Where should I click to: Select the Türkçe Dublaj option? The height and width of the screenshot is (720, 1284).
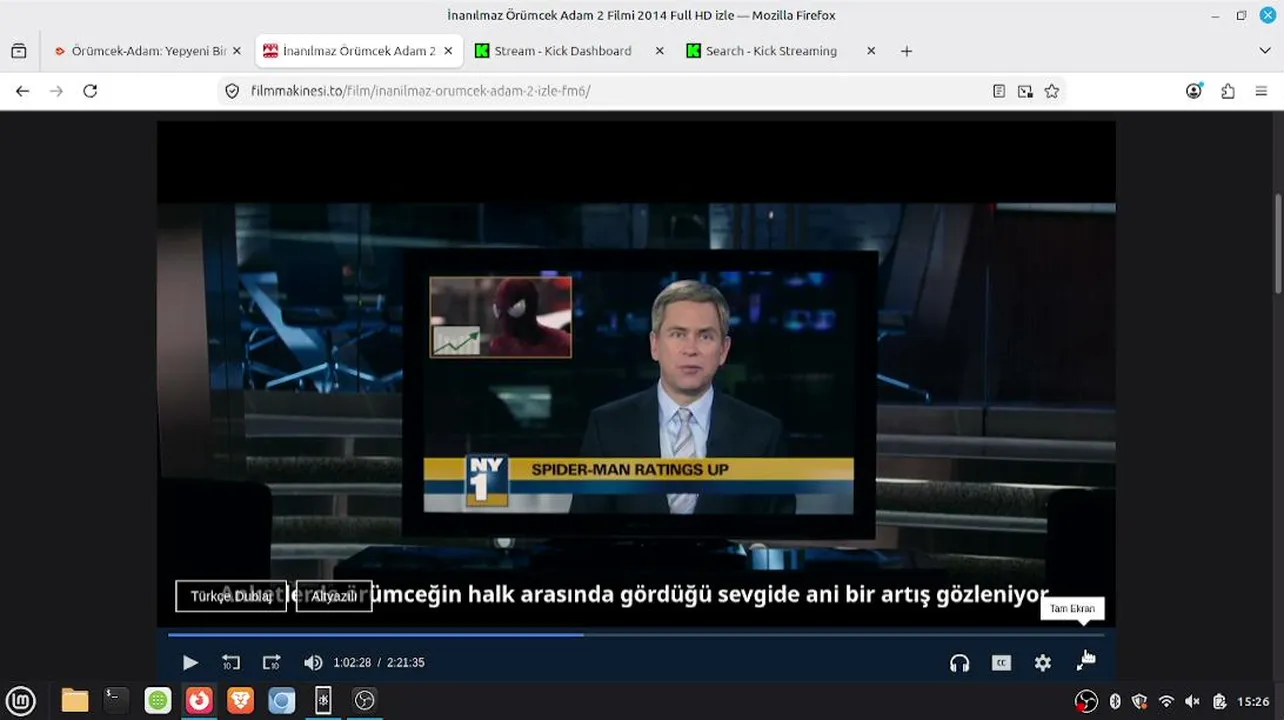tap(231, 596)
